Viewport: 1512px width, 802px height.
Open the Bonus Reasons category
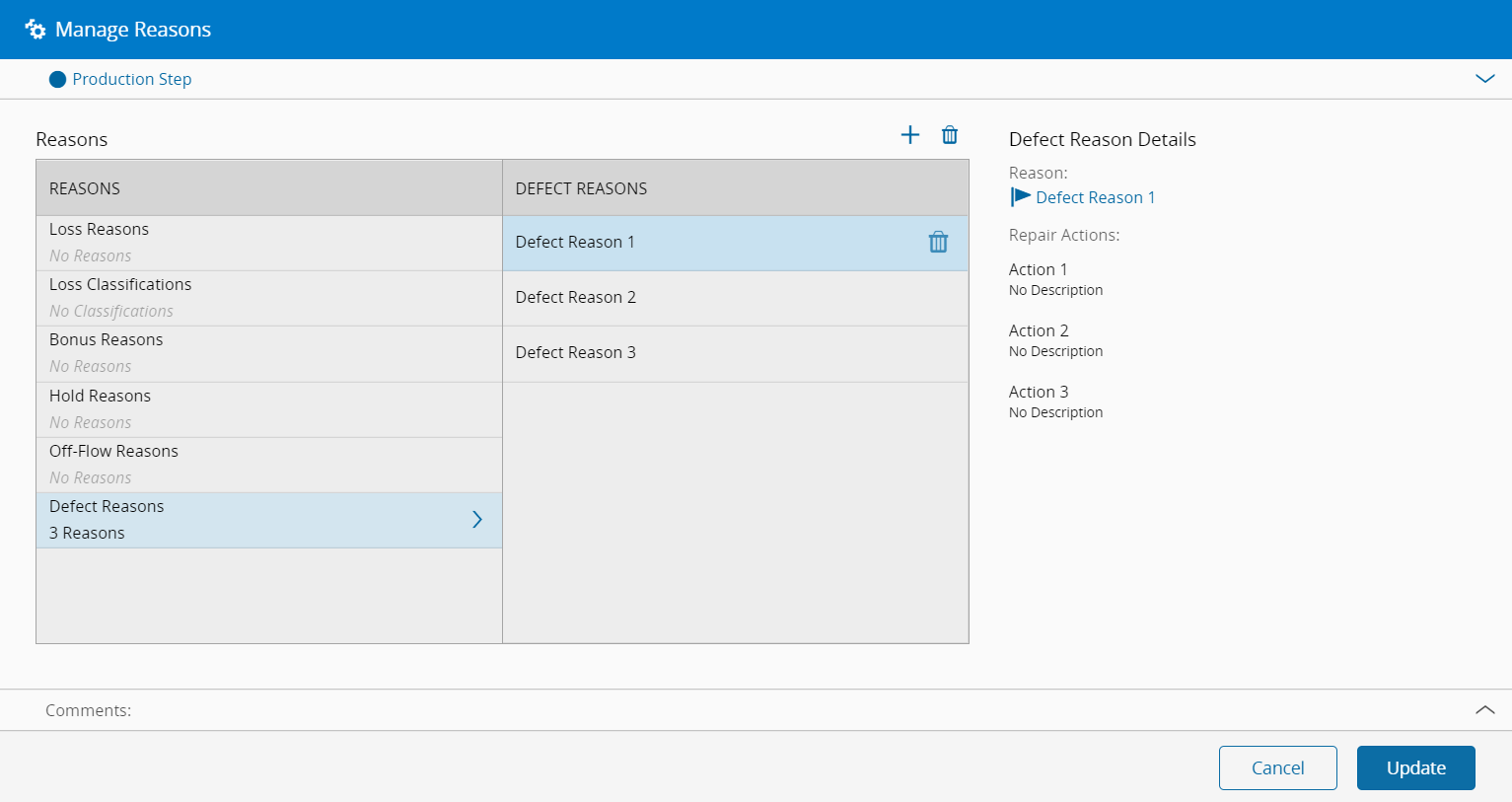tap(268, 353)
